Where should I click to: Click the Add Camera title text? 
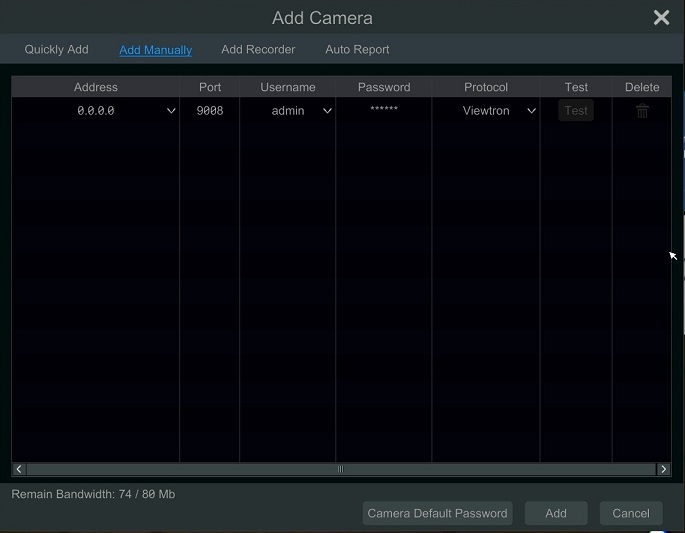click(322, 18)
